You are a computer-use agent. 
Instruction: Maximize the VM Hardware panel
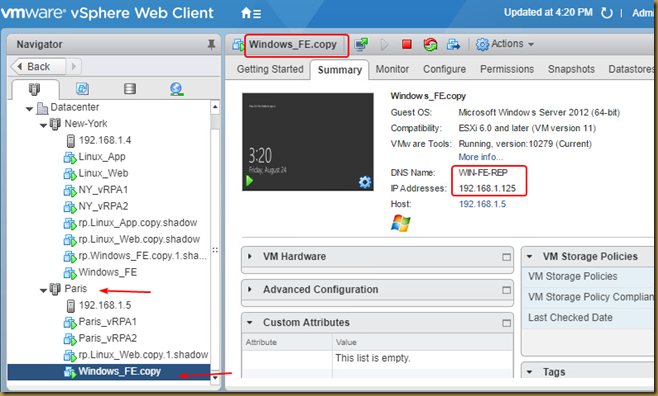pos(507,257)
